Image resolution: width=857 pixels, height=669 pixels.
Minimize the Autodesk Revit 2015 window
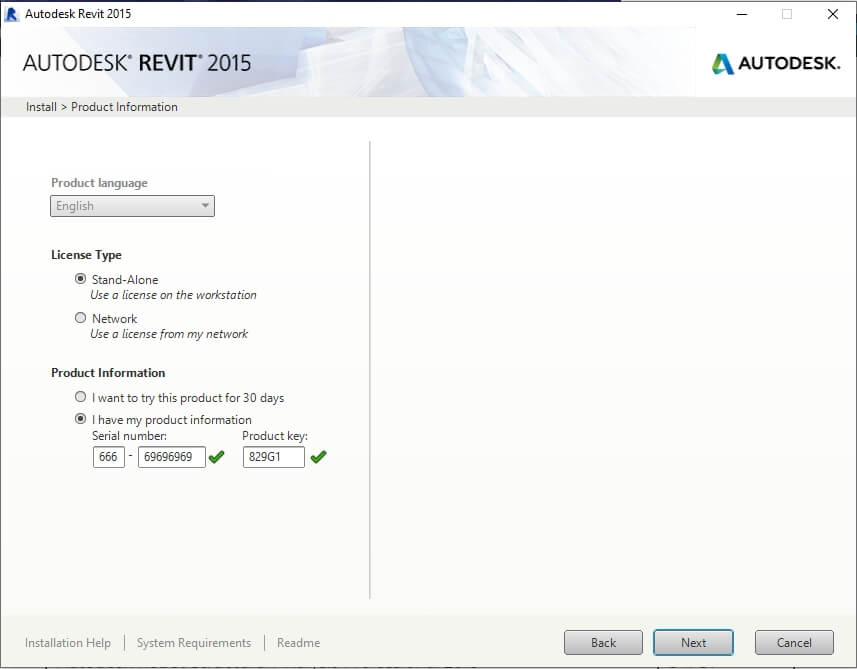pyautogui.click(x=741, y=14)
